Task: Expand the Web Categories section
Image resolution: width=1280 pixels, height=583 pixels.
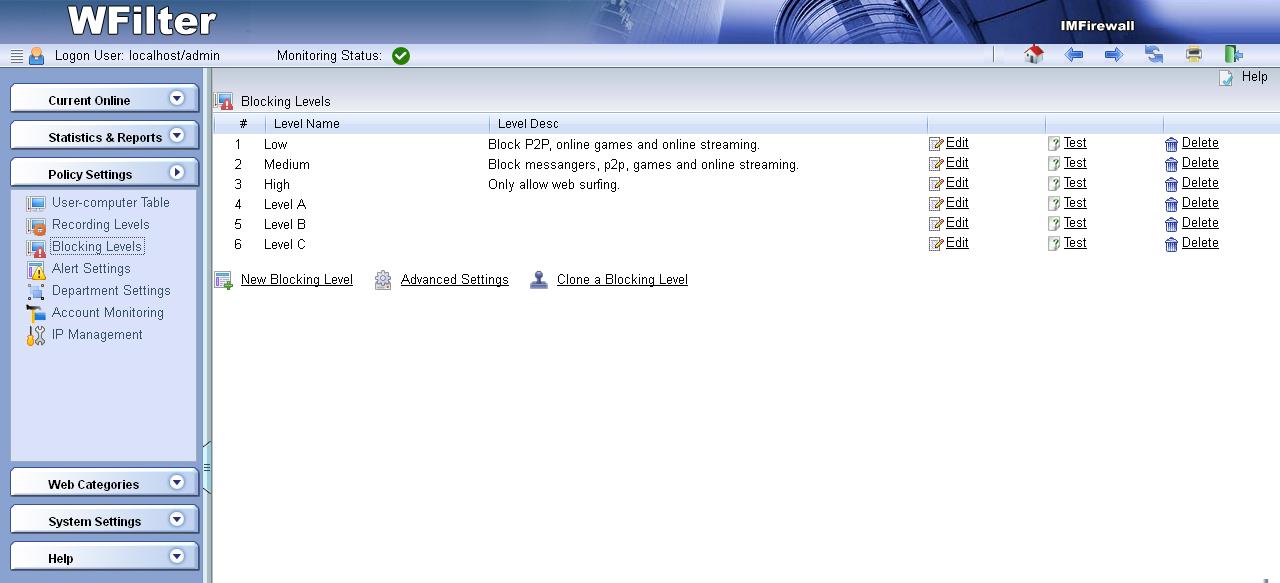Action: [104, 483]
